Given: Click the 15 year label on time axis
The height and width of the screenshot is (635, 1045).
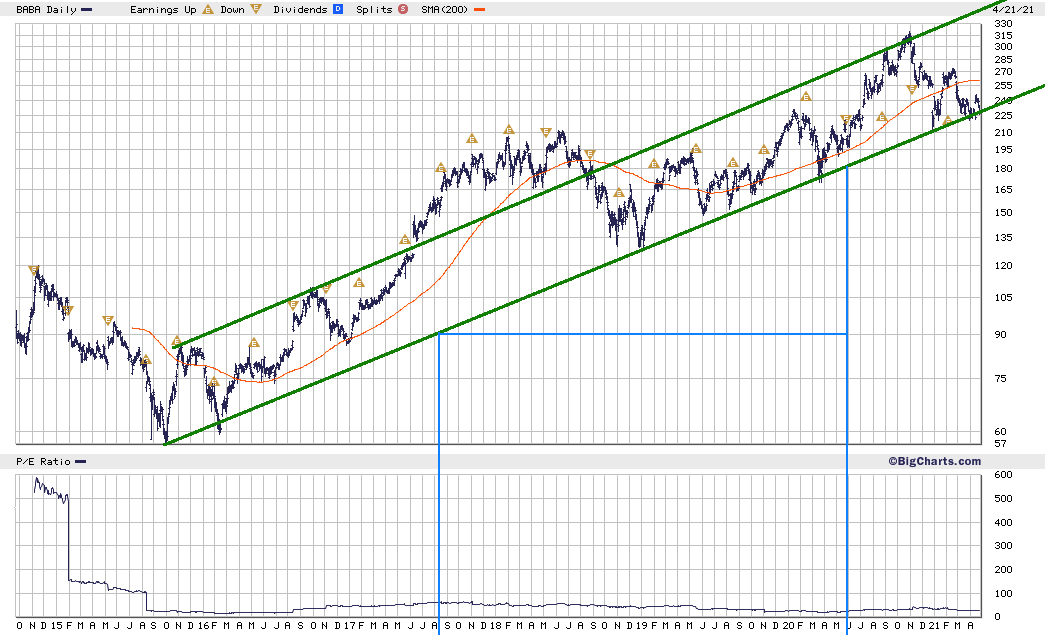Looking at the screenshot, I should pos(56,625).
